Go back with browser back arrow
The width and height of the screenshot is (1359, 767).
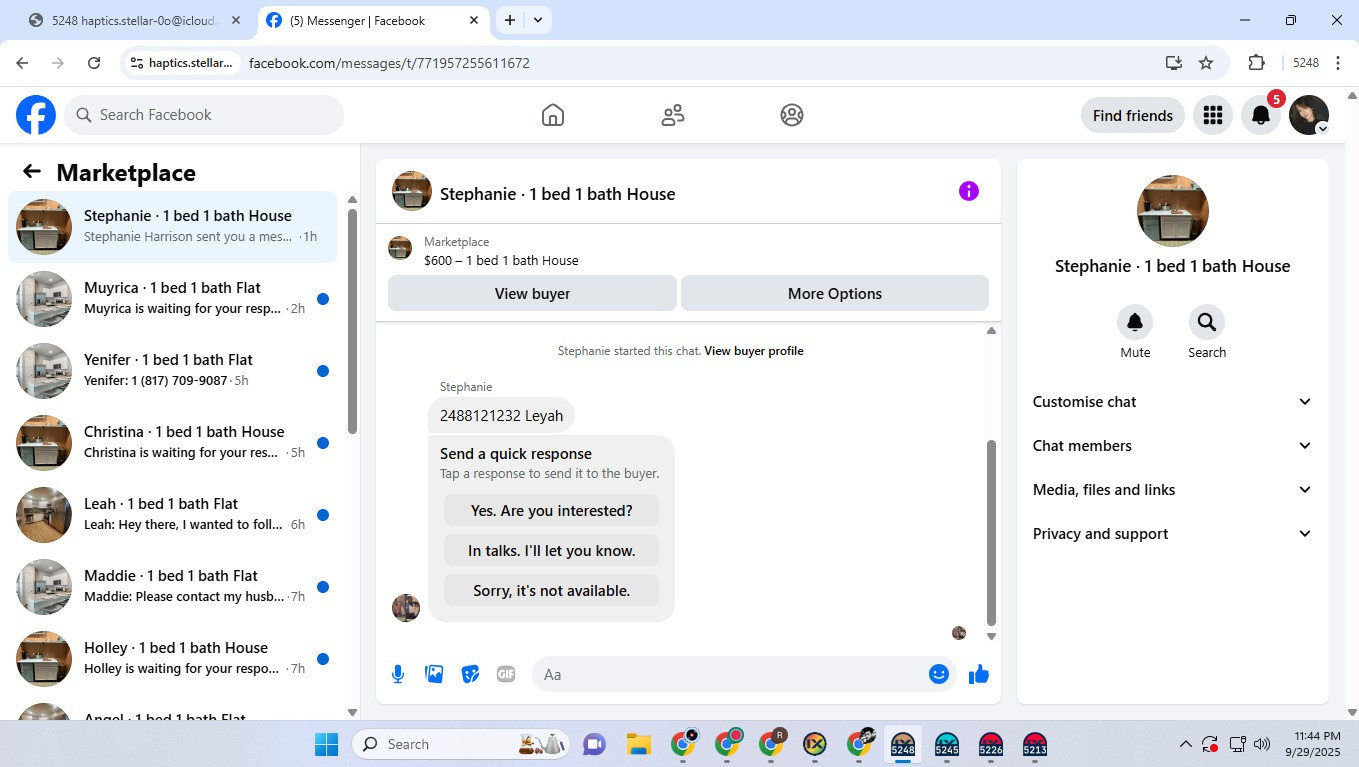click(22, 63)
